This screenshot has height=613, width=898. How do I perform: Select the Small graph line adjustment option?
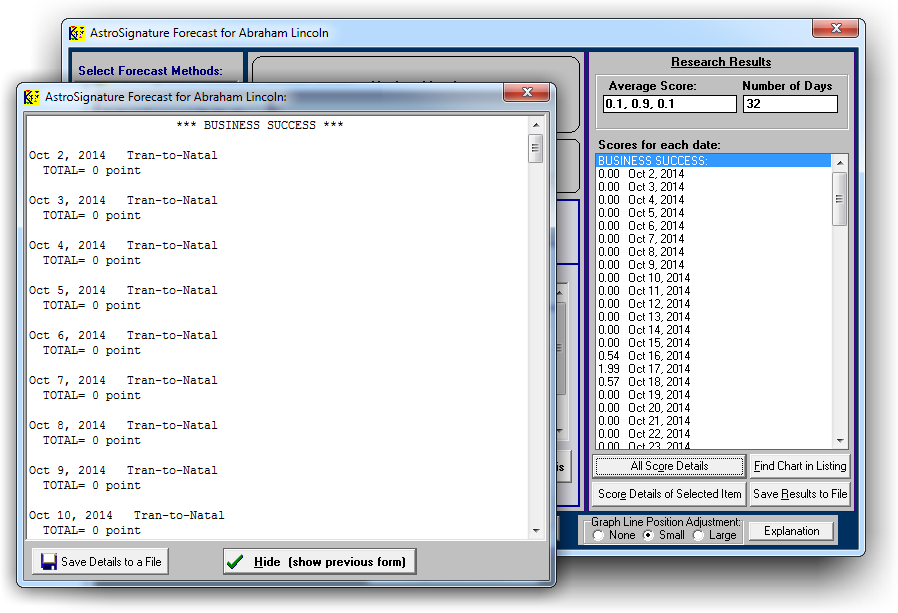[648, 535]
